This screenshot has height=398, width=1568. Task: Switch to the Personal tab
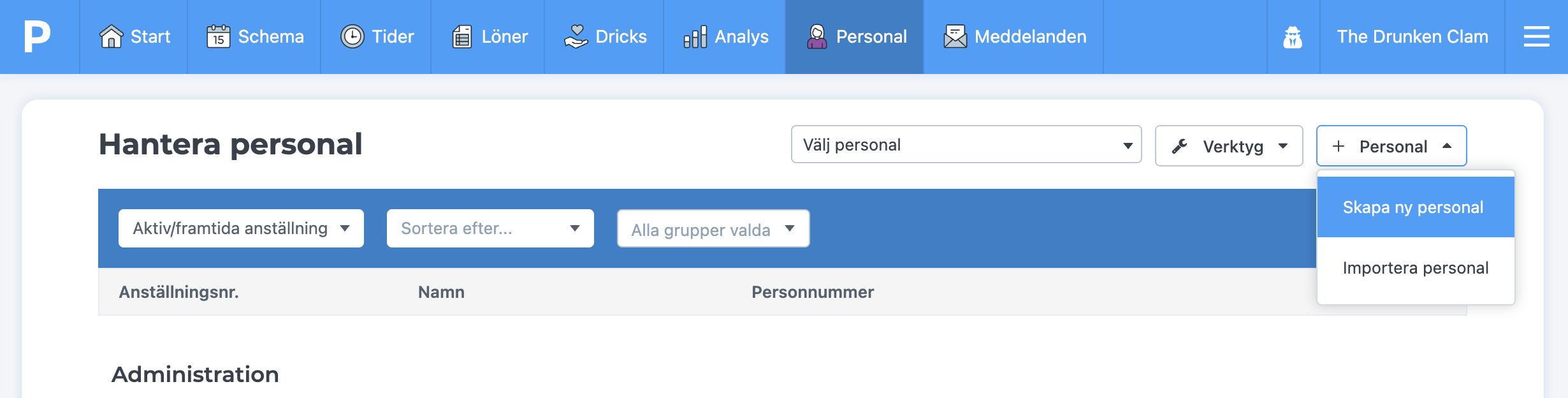click(854, 36)
